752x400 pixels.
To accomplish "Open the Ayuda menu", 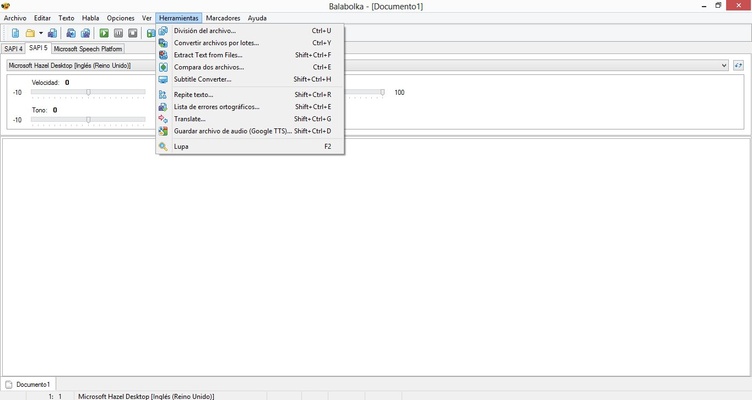I will (257, 18).
